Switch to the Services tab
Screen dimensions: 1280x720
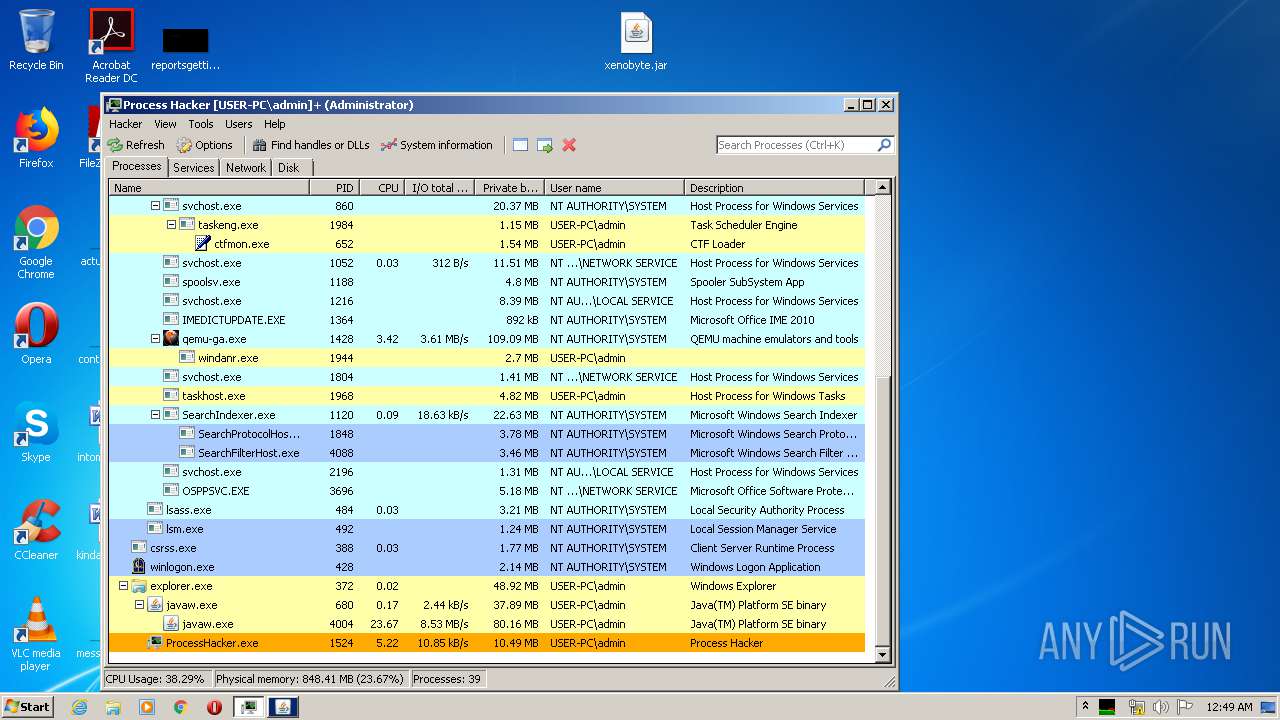(x=194, y=168)
